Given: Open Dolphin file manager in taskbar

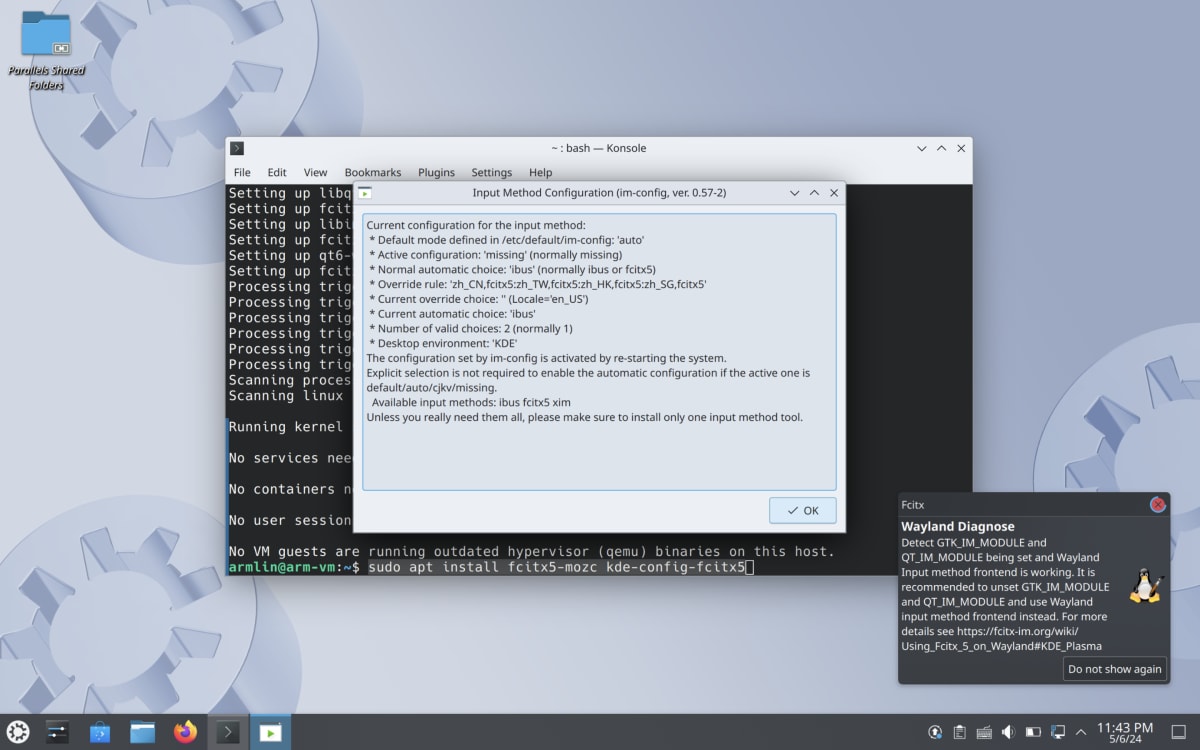Looking at the screenshot, I should point(143,732).
